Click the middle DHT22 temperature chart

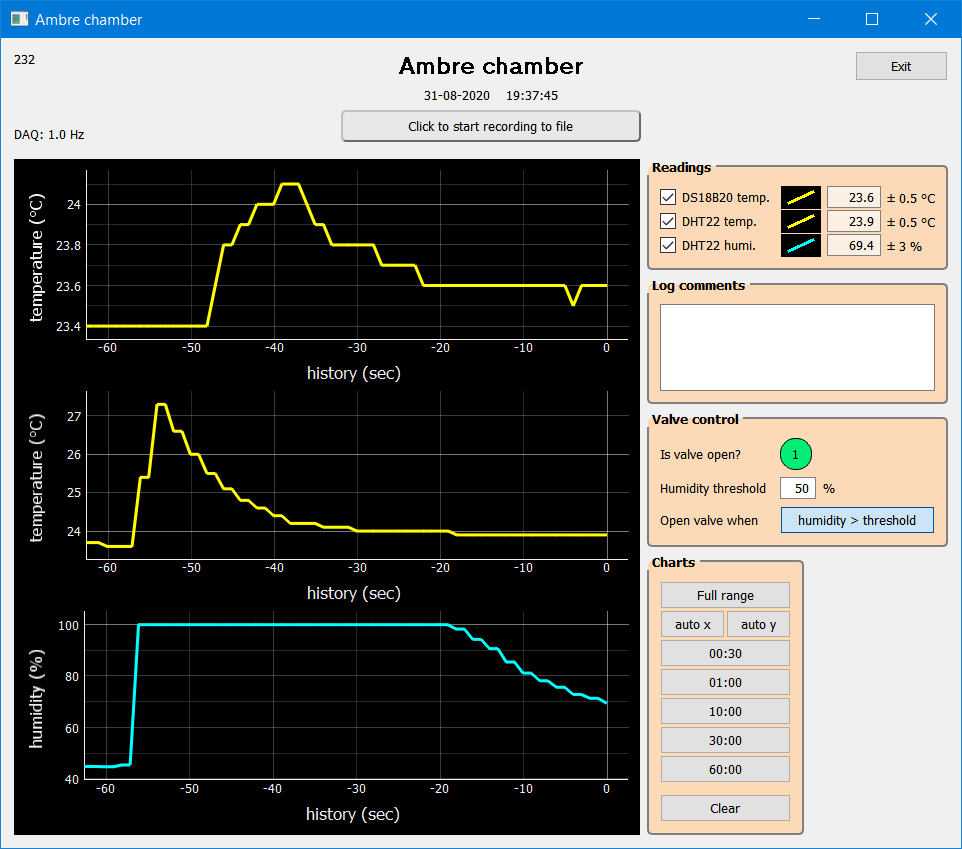357,475
